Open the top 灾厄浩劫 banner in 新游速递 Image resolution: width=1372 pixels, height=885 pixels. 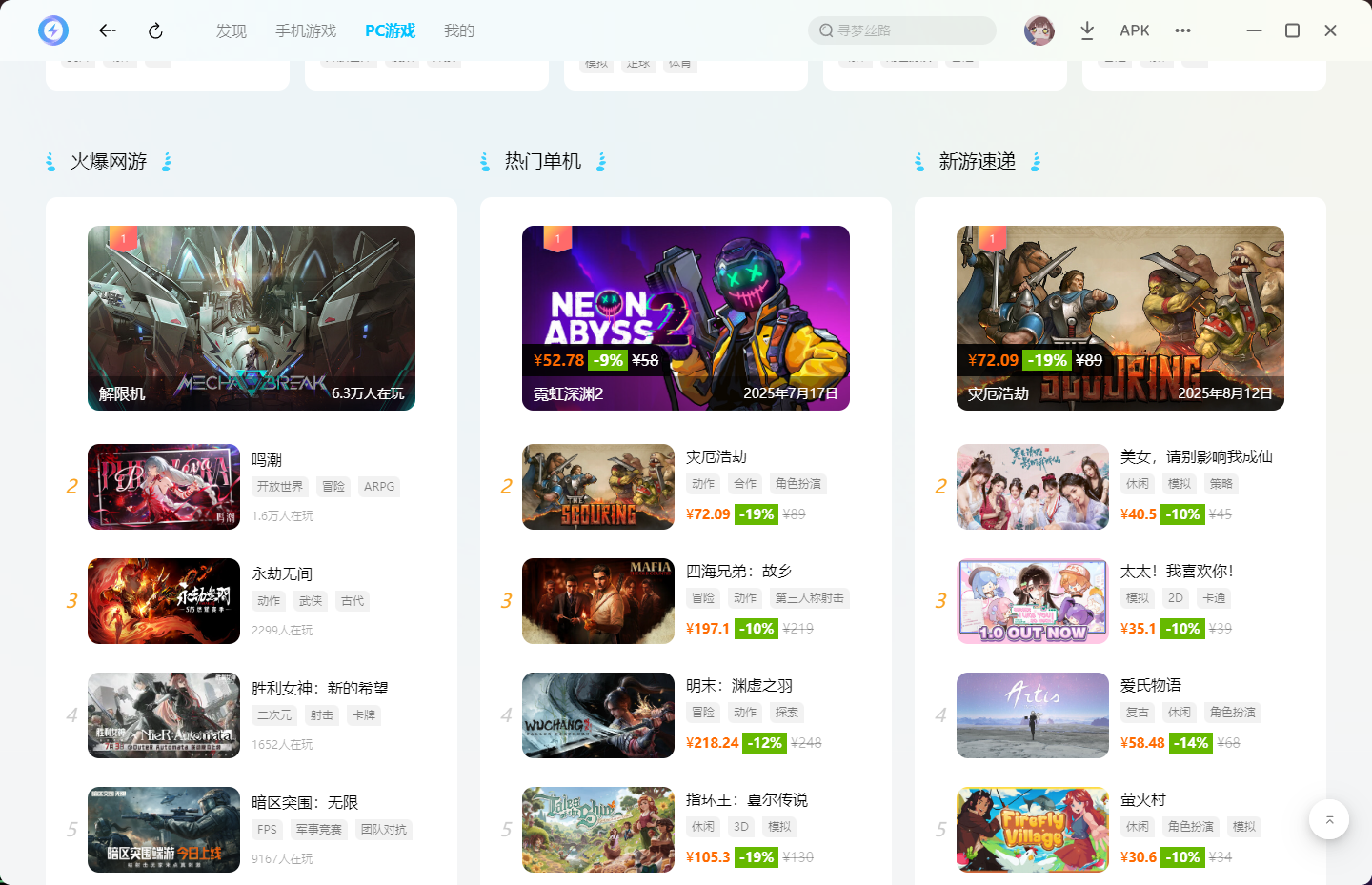point(1120,318)
